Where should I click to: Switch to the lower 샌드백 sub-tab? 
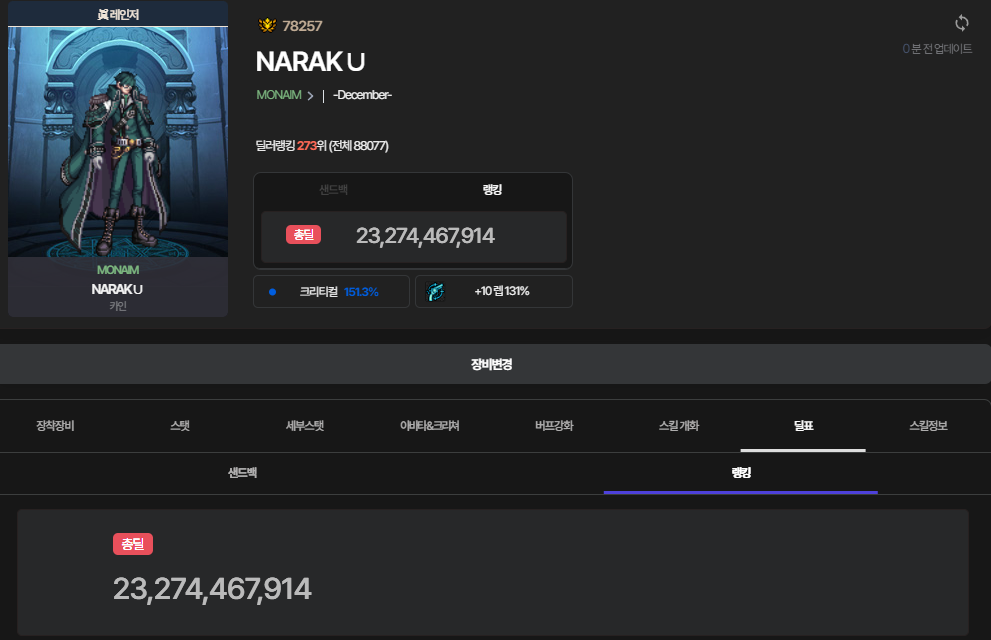point(243,473)
